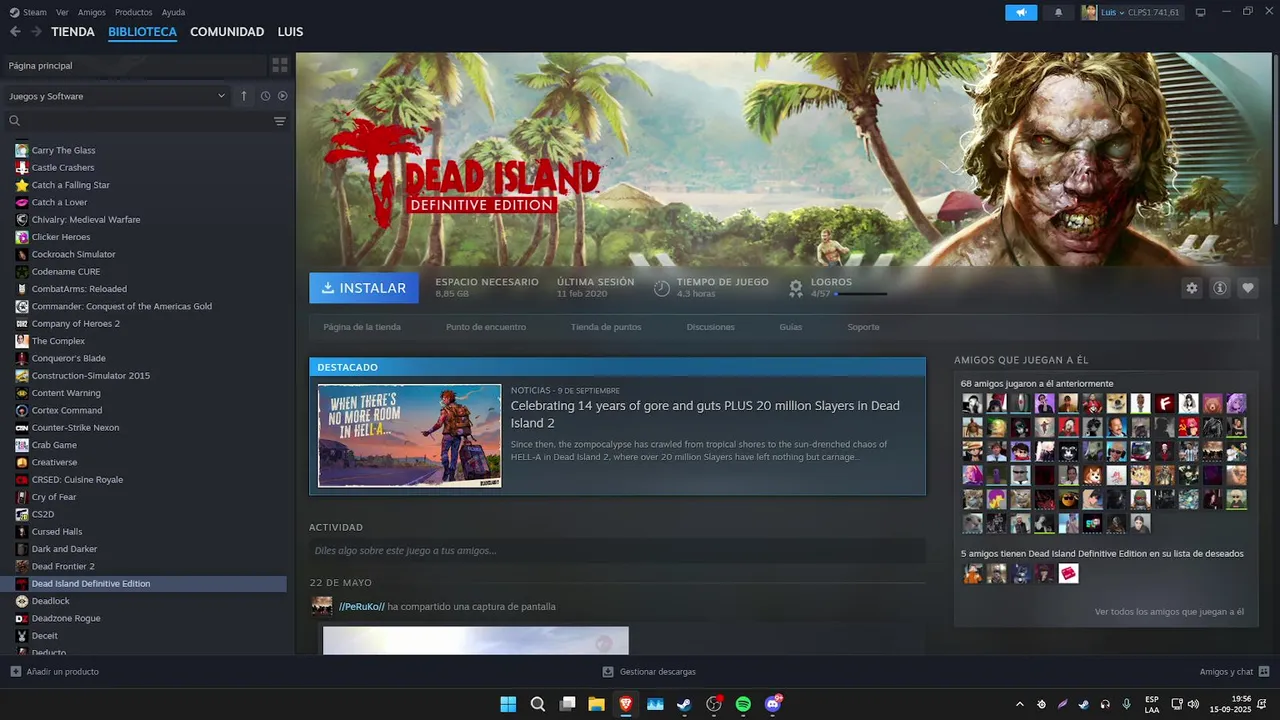
Task: Click the achievements (Logros) gear icon
Action: [x=796, y=288]
